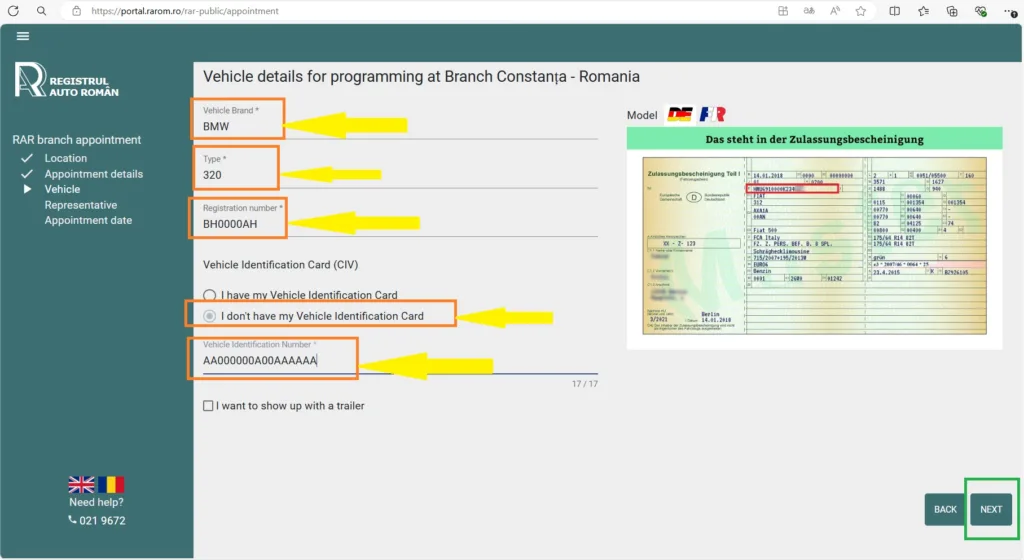
Task: Open the browser Collections icon
Action: coord(952,11)
